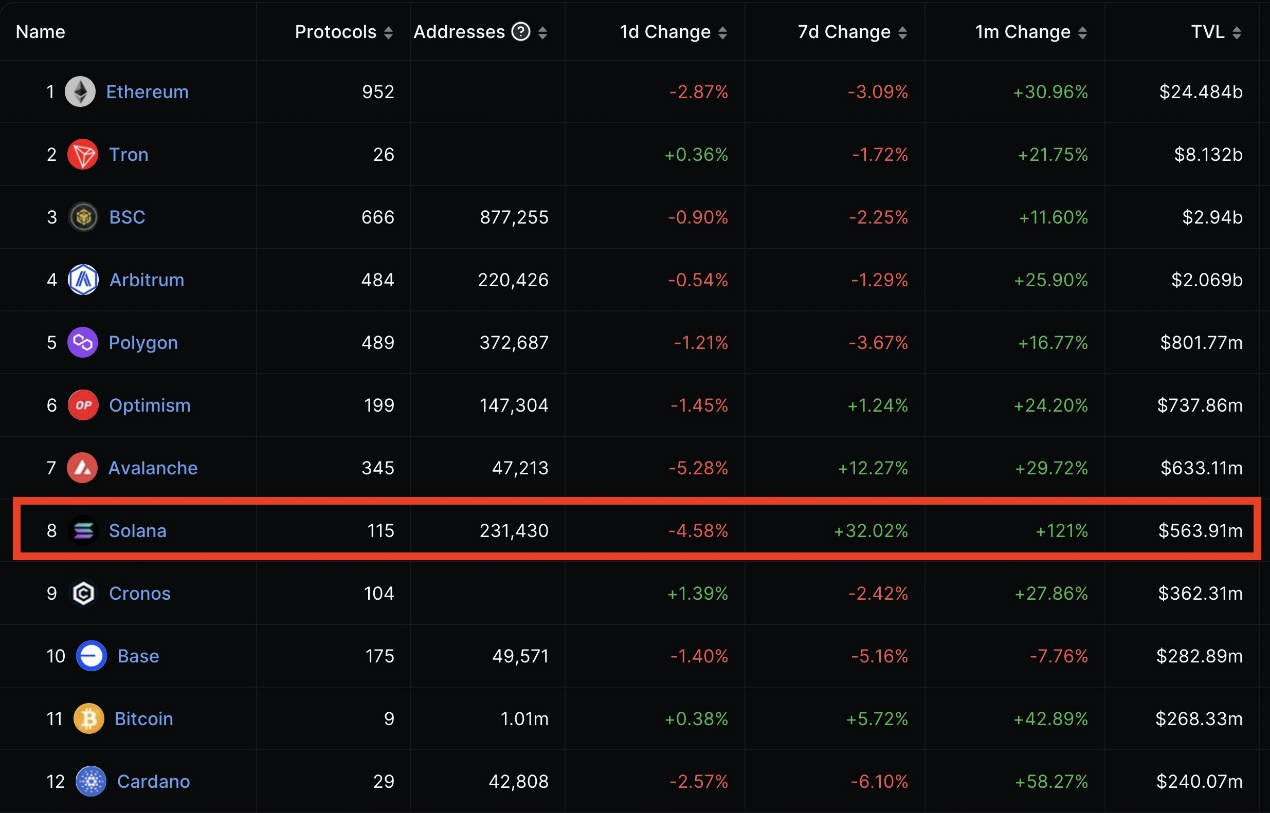Viewport: 1270px width, 813px height.
Task: Click Cronos's 1d change +1.39%
Action: (698, 593)
